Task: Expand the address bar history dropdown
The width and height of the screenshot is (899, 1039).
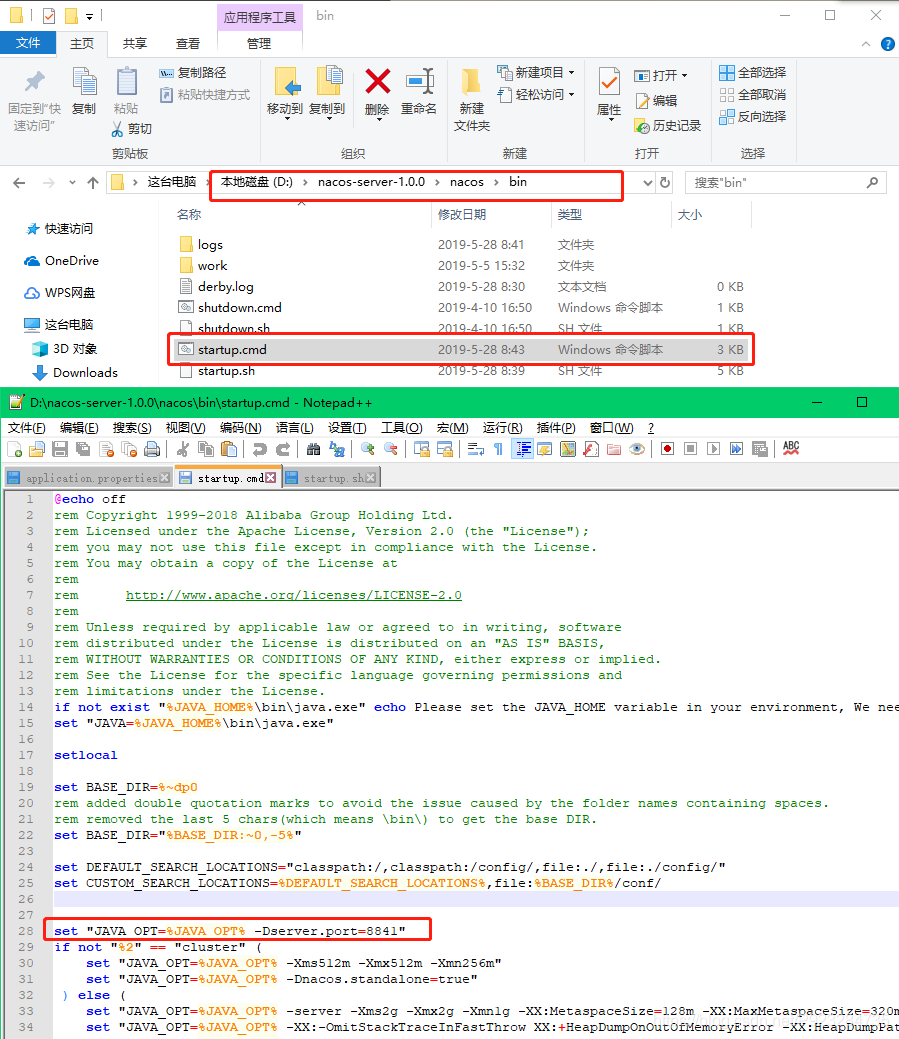Action: click(x=648, y=183)
